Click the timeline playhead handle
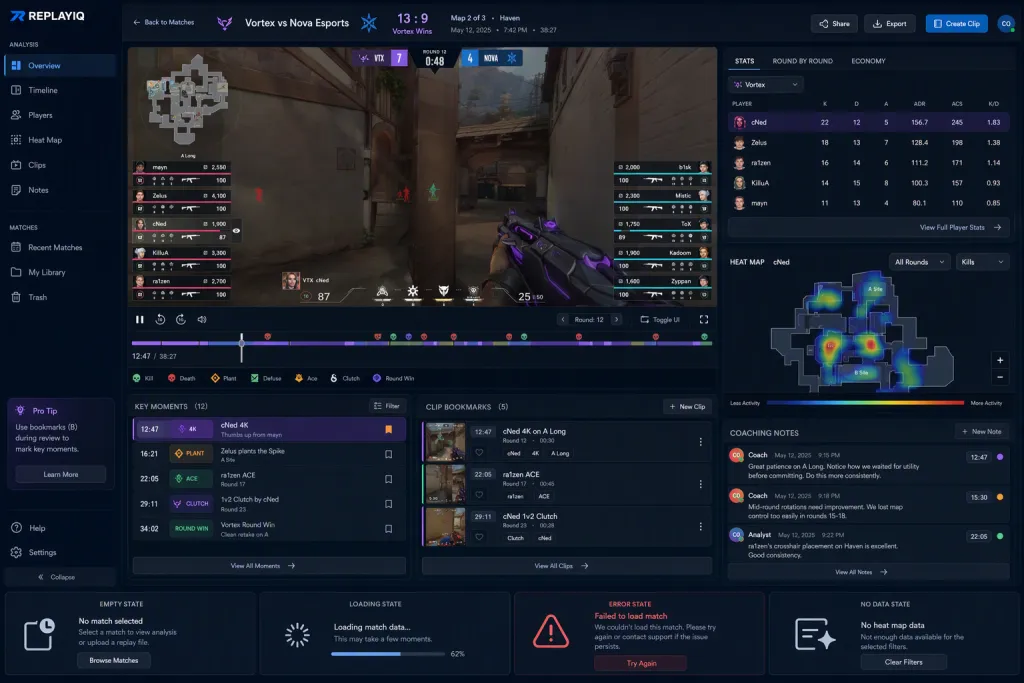This screenshot has height=683, width=1024. point(242,342)
